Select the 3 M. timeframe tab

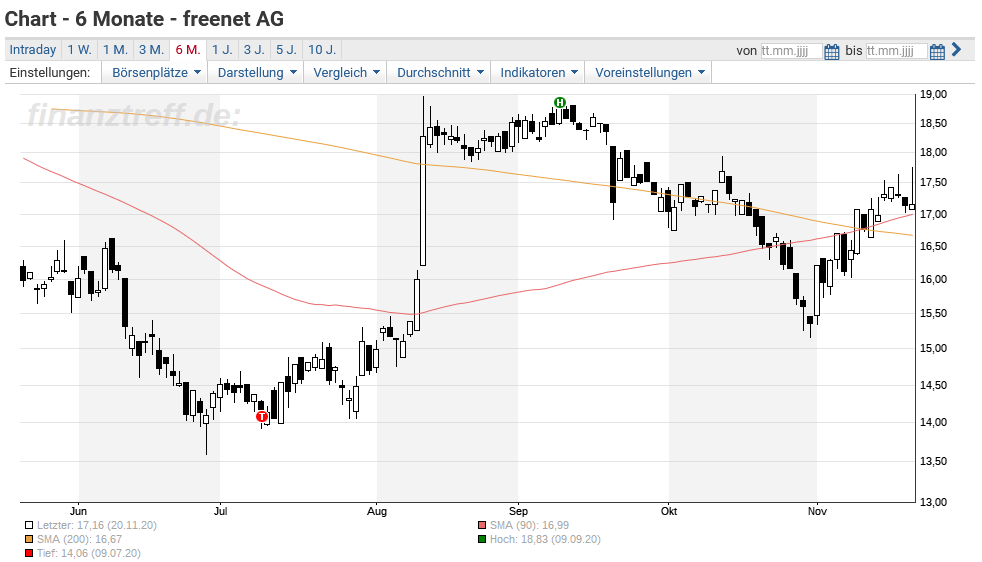[152, 49]
